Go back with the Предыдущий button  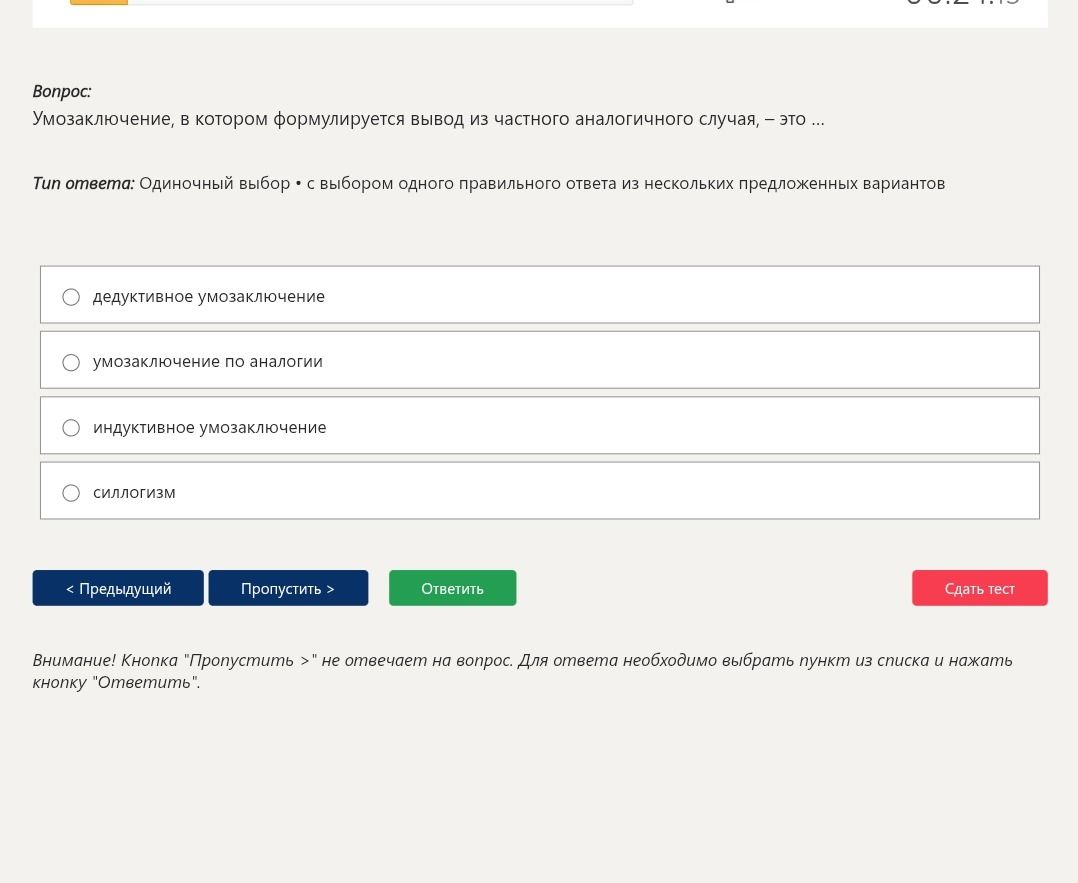(x=118, y=588)
